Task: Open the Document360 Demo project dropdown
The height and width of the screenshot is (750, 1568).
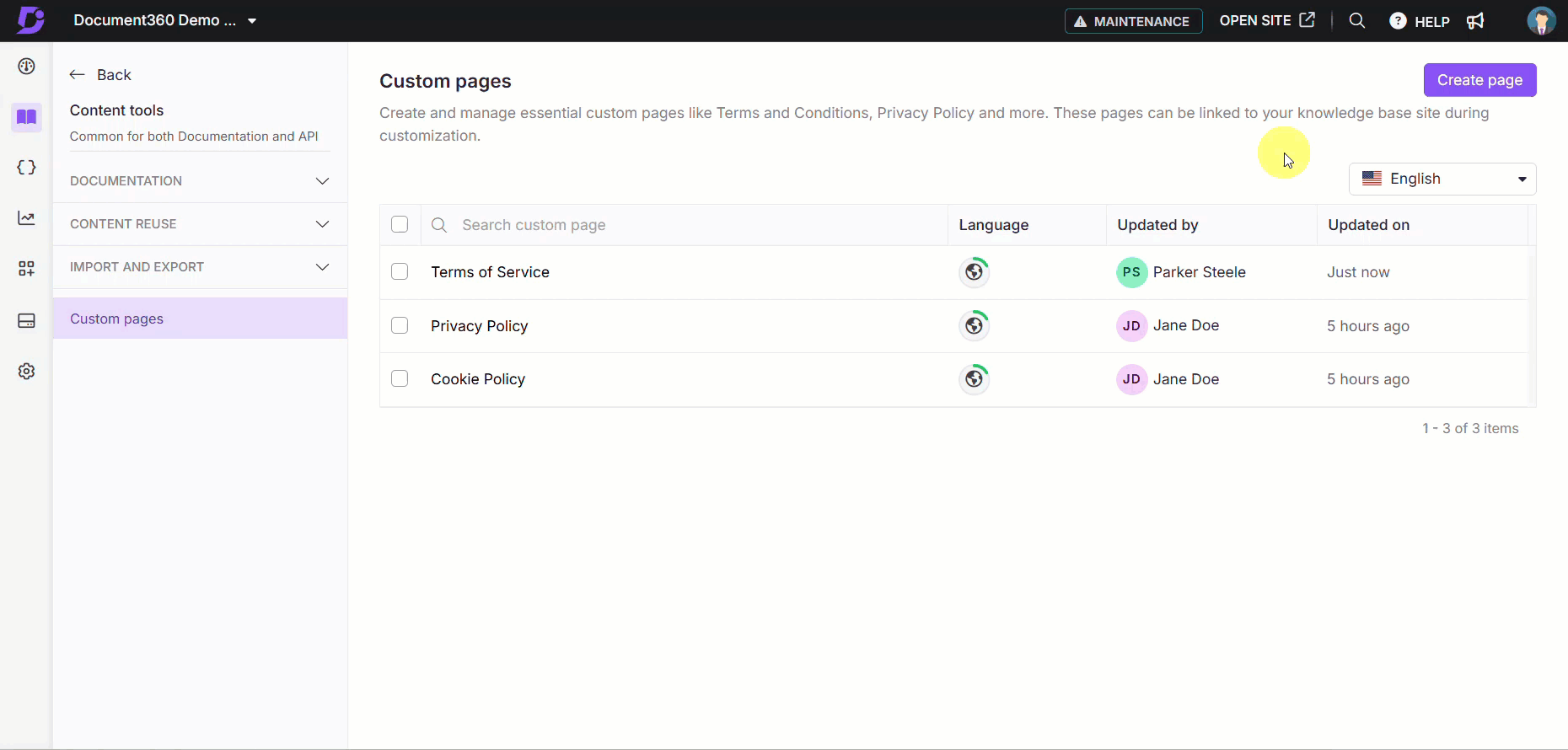Action: pyautogui.click(x=164, y=20)
